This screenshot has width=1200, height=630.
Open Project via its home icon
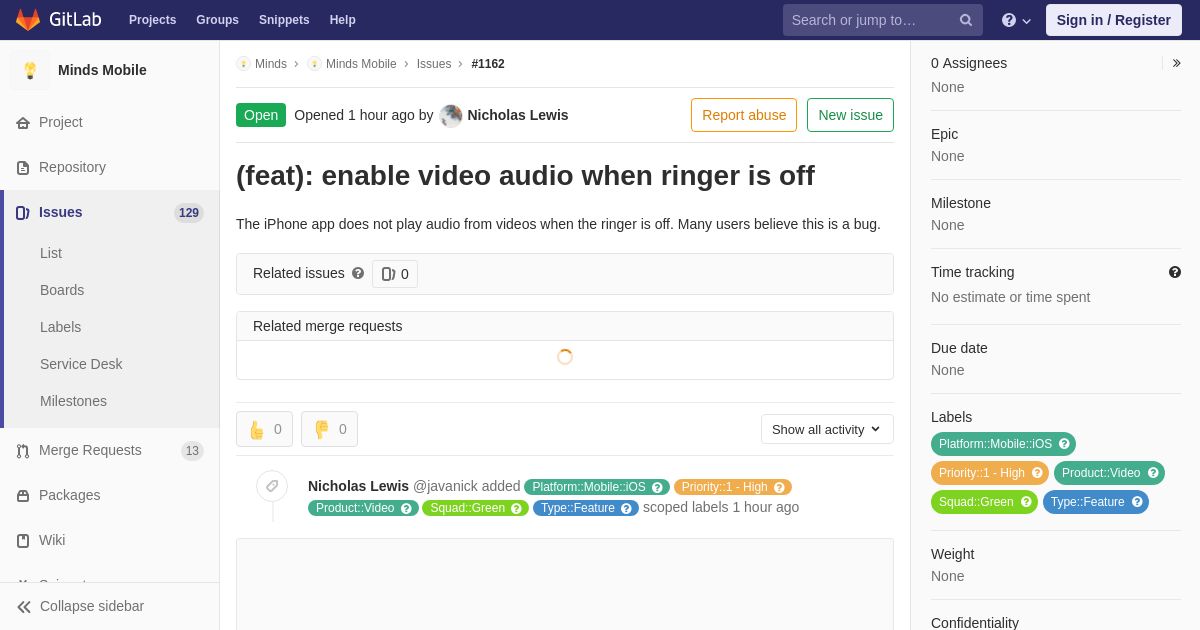point(23,123)
